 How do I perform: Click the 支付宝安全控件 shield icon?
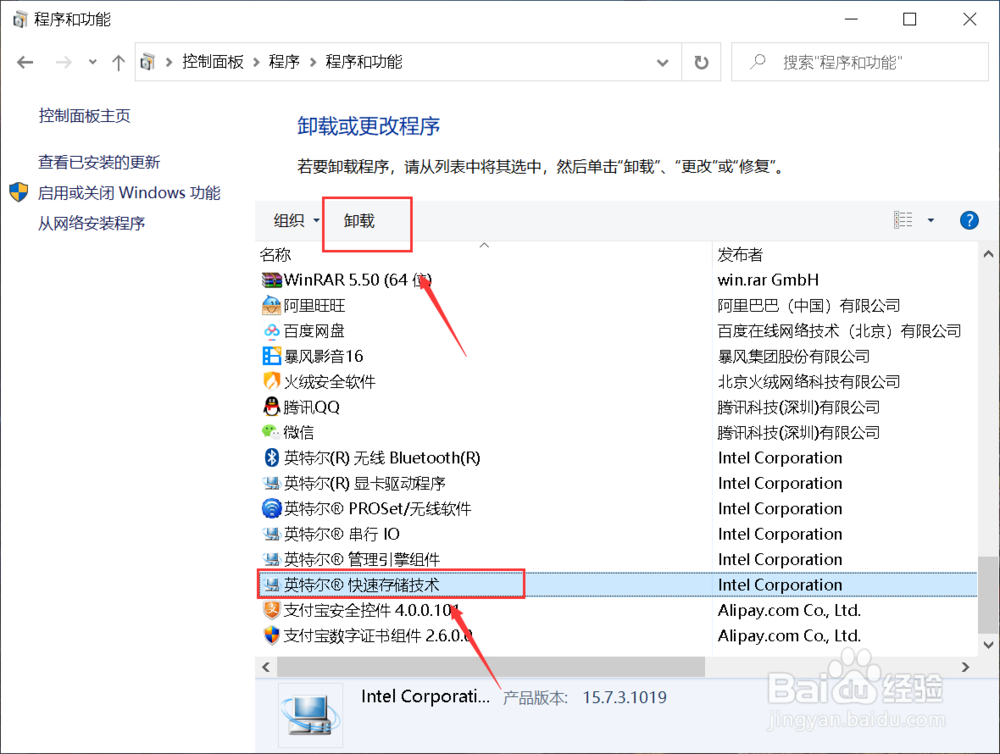[x=272, y=610]
